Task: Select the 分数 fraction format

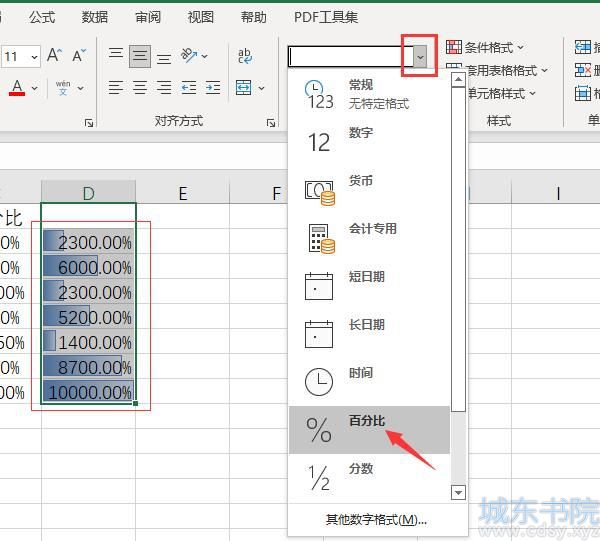Action: point(369,478)
